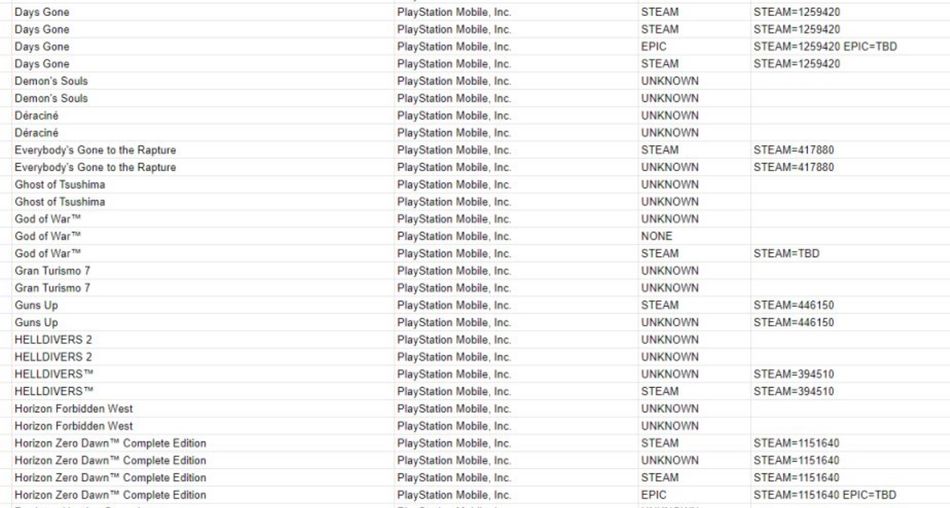Image resolution: width=950 pixels, height=508 pixels.
Task: Click the STEAM=417880 cell beside UNKNOWN
Action: coord(850,167)
